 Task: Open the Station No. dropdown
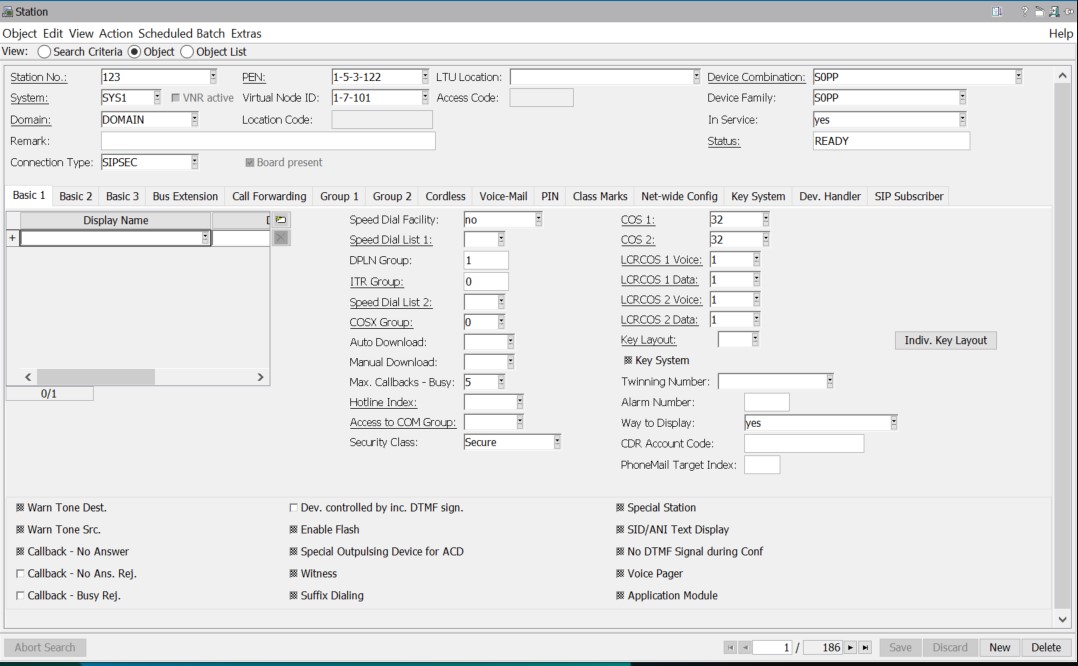(x=213, y=77)
